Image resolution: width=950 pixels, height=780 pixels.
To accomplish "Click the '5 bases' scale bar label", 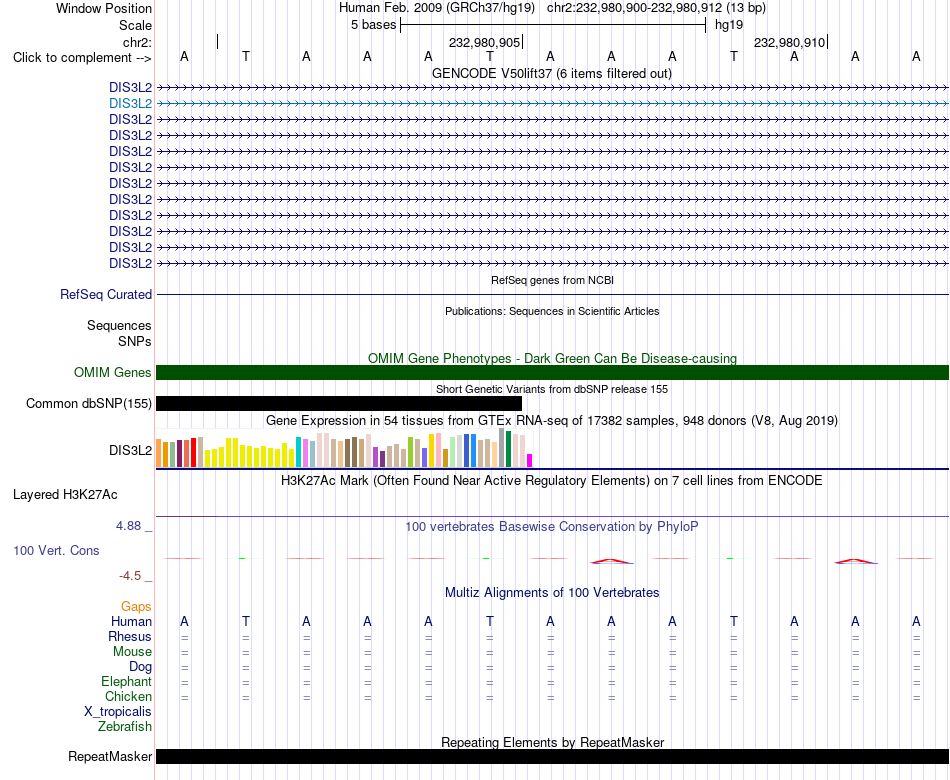I will 373,25.
